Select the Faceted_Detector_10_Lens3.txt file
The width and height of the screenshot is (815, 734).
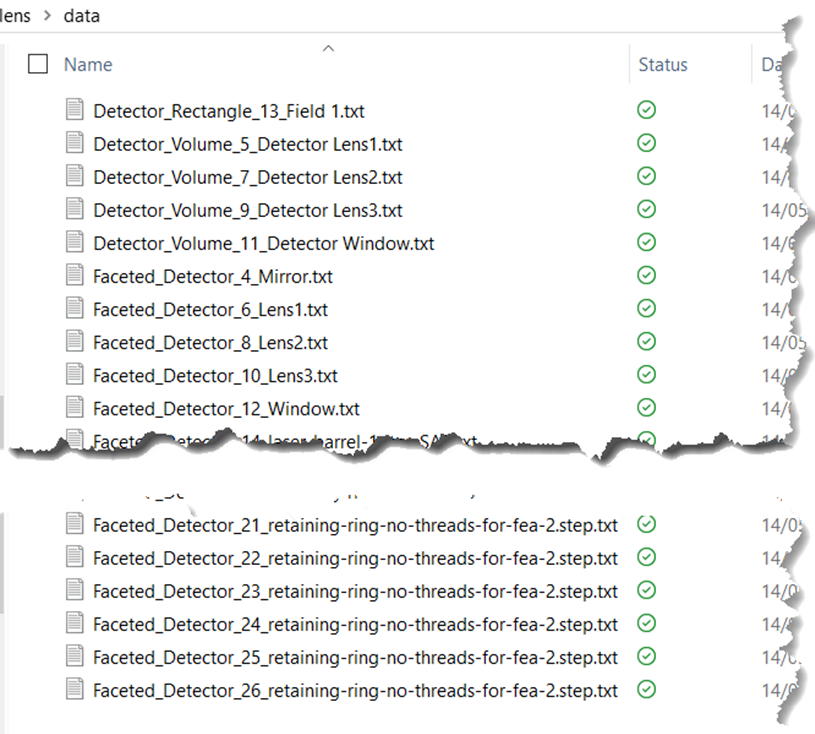[x=215, y=375]
